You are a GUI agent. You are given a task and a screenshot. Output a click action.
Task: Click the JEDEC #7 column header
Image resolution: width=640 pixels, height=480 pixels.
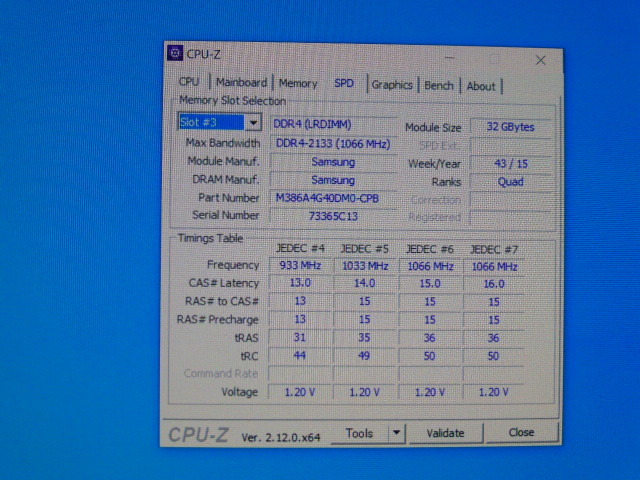pyautogui.click(x=494, y=249)
